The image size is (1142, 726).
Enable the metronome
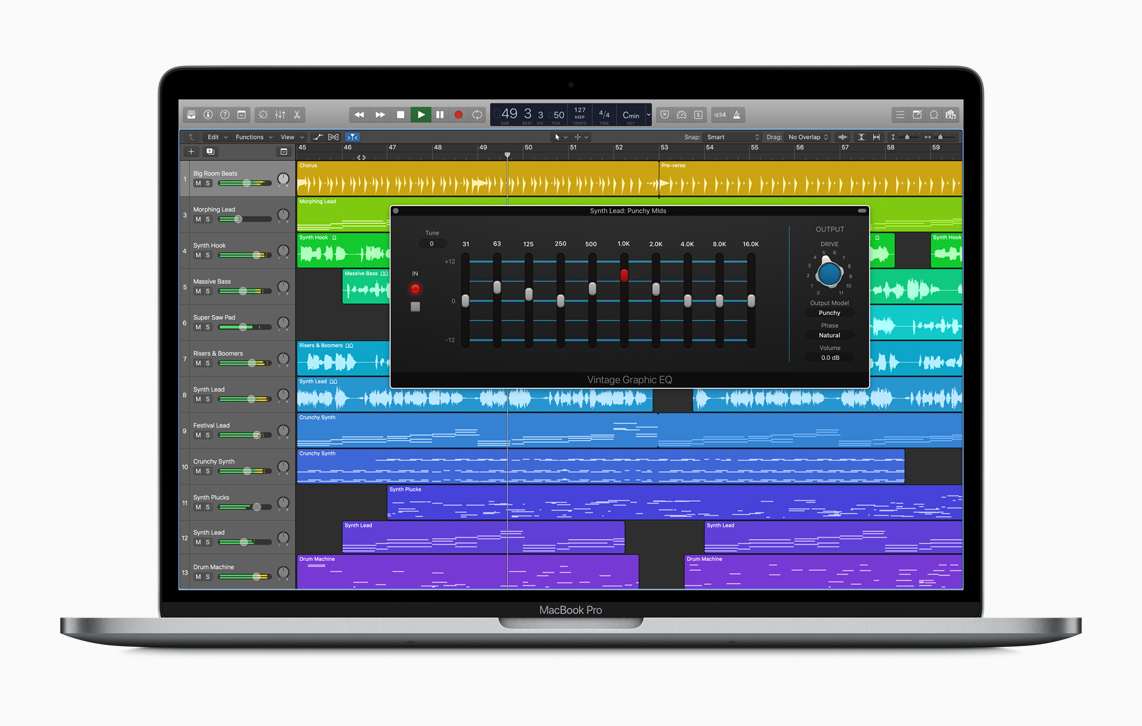click(x=737, y=114)
